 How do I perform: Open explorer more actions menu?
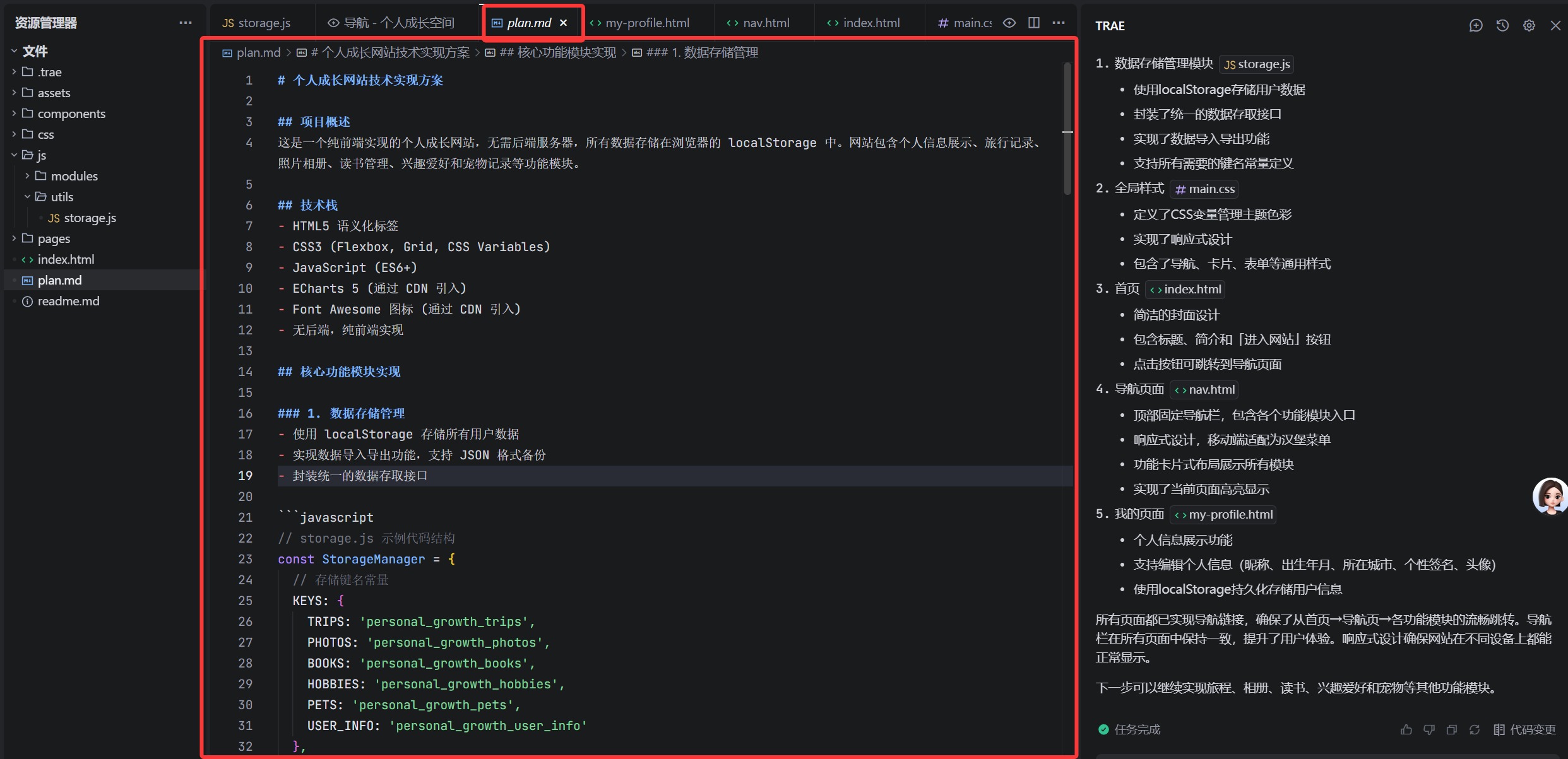186,23
